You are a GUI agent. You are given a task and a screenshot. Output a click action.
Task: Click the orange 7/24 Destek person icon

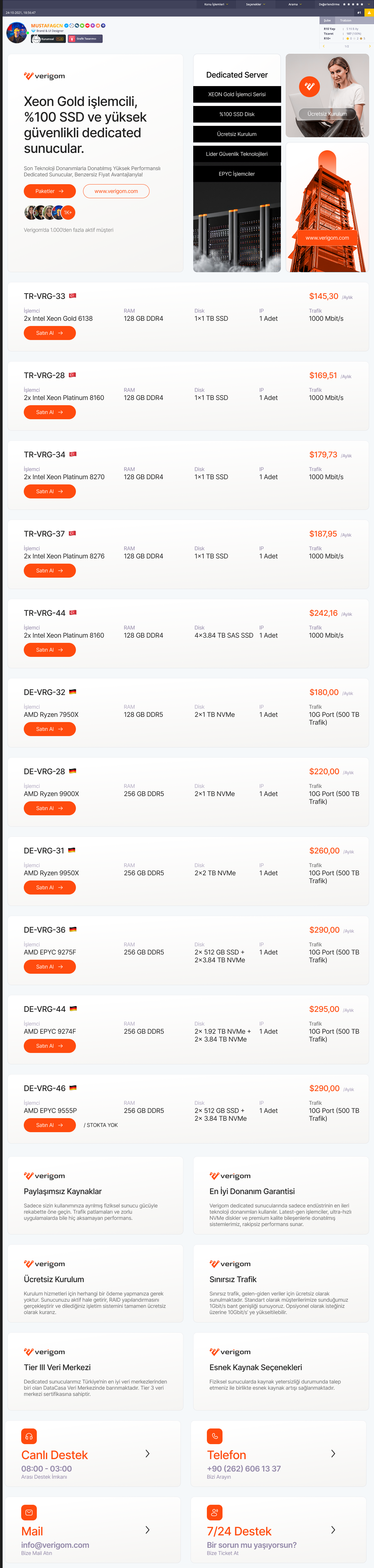coord(215,1513)
